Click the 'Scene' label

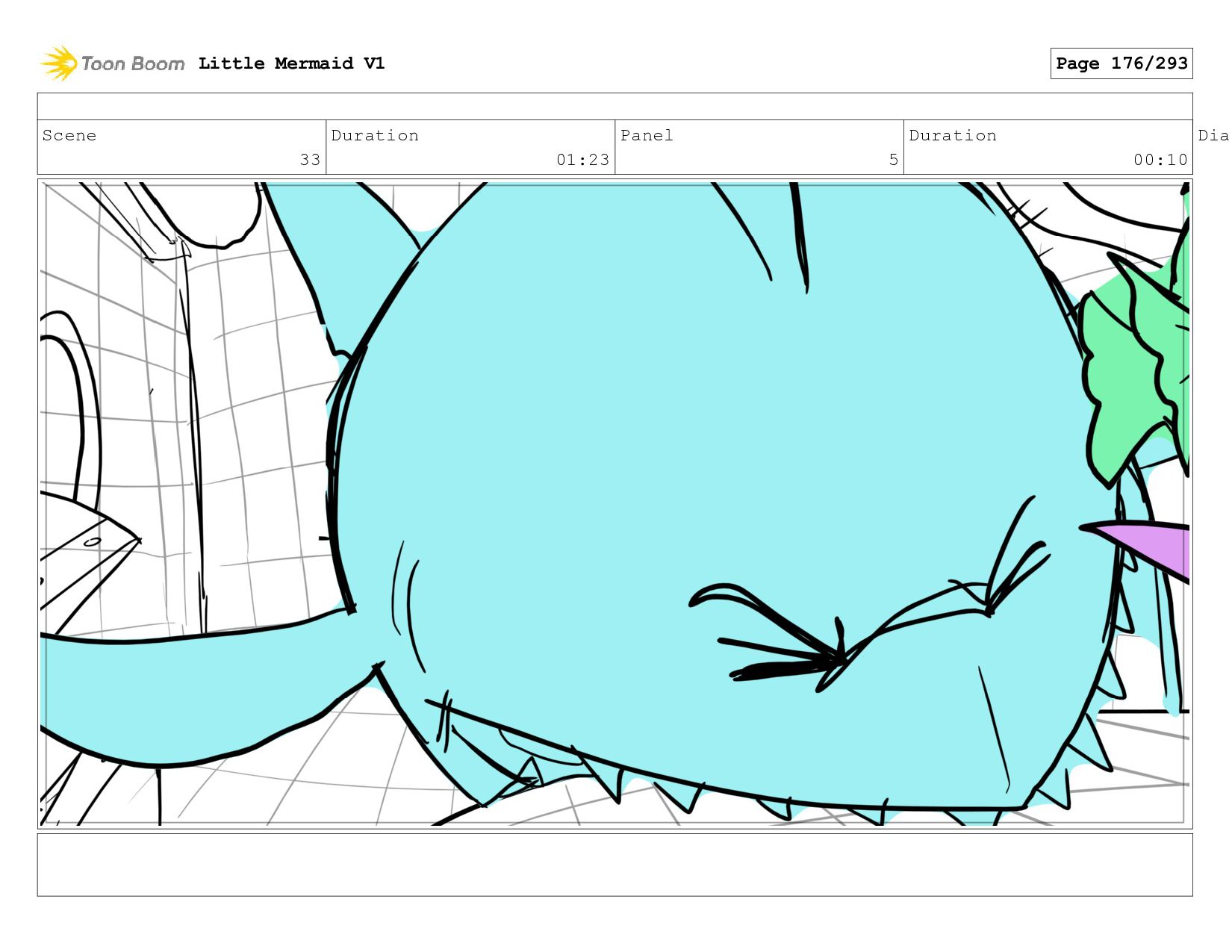69,135
